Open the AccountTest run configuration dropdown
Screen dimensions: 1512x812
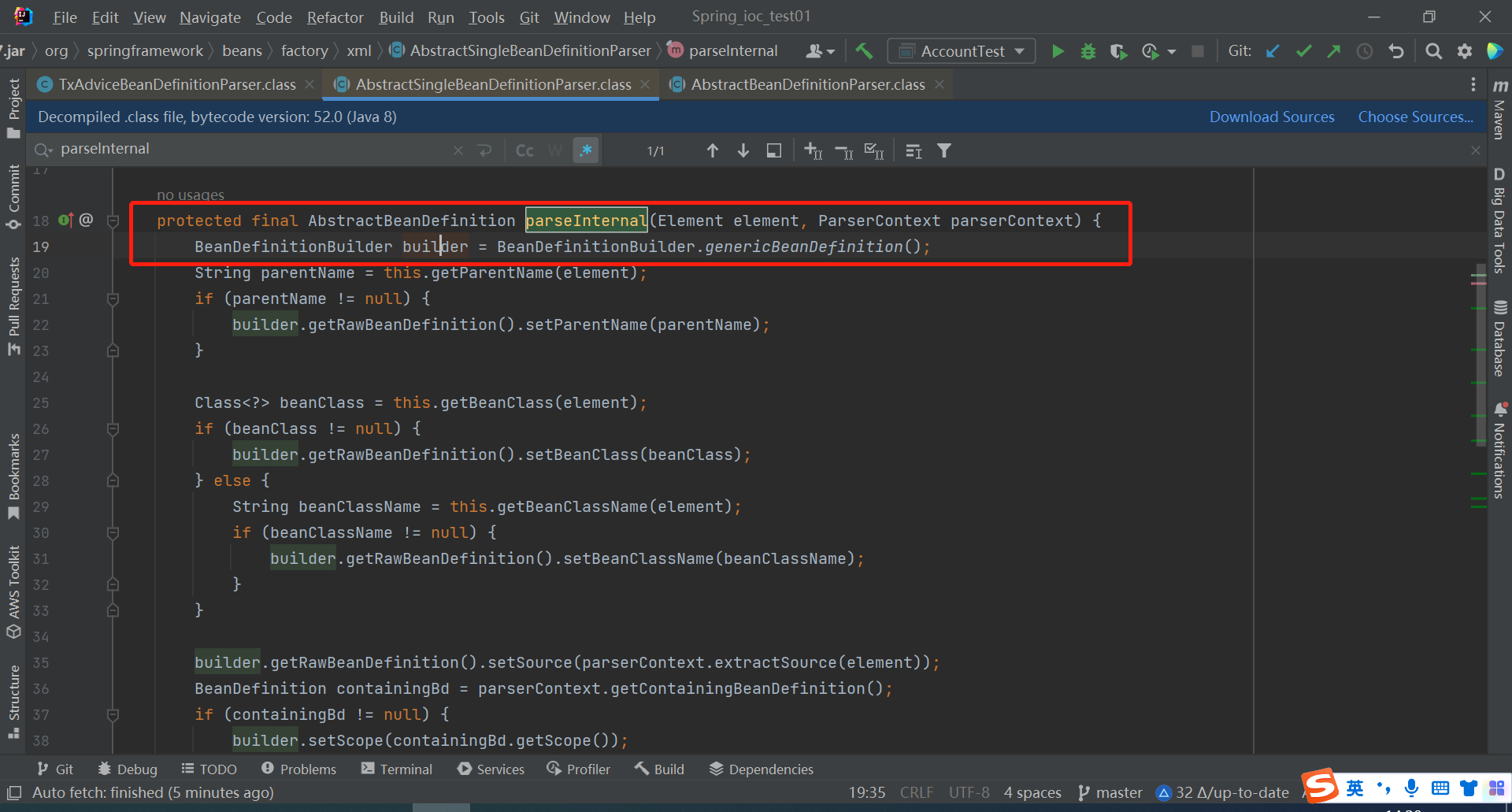pos(1019,50)
